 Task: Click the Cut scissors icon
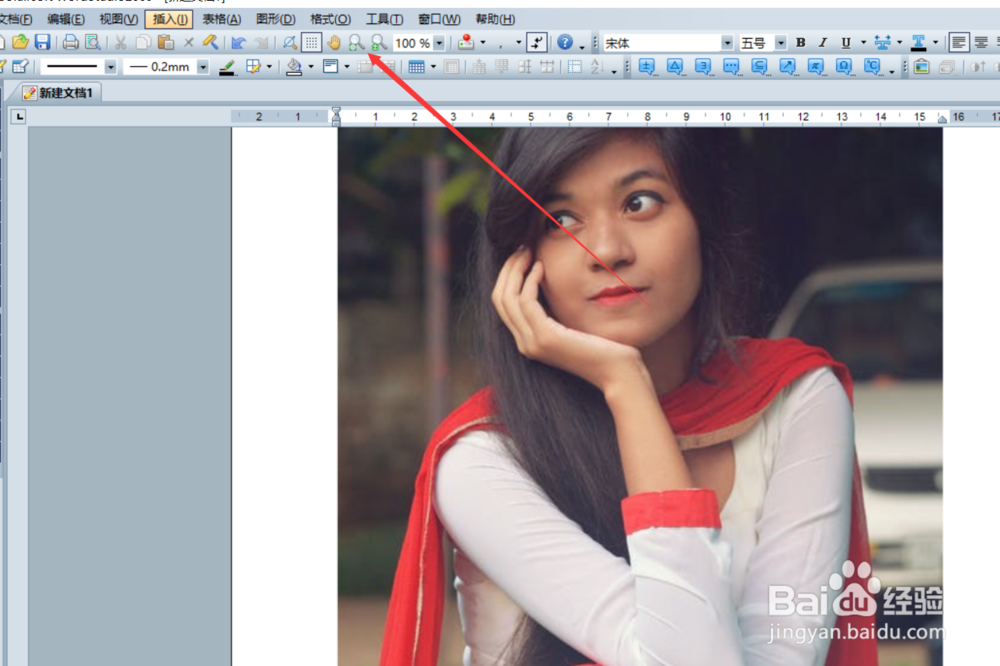[x=121, y=43]
